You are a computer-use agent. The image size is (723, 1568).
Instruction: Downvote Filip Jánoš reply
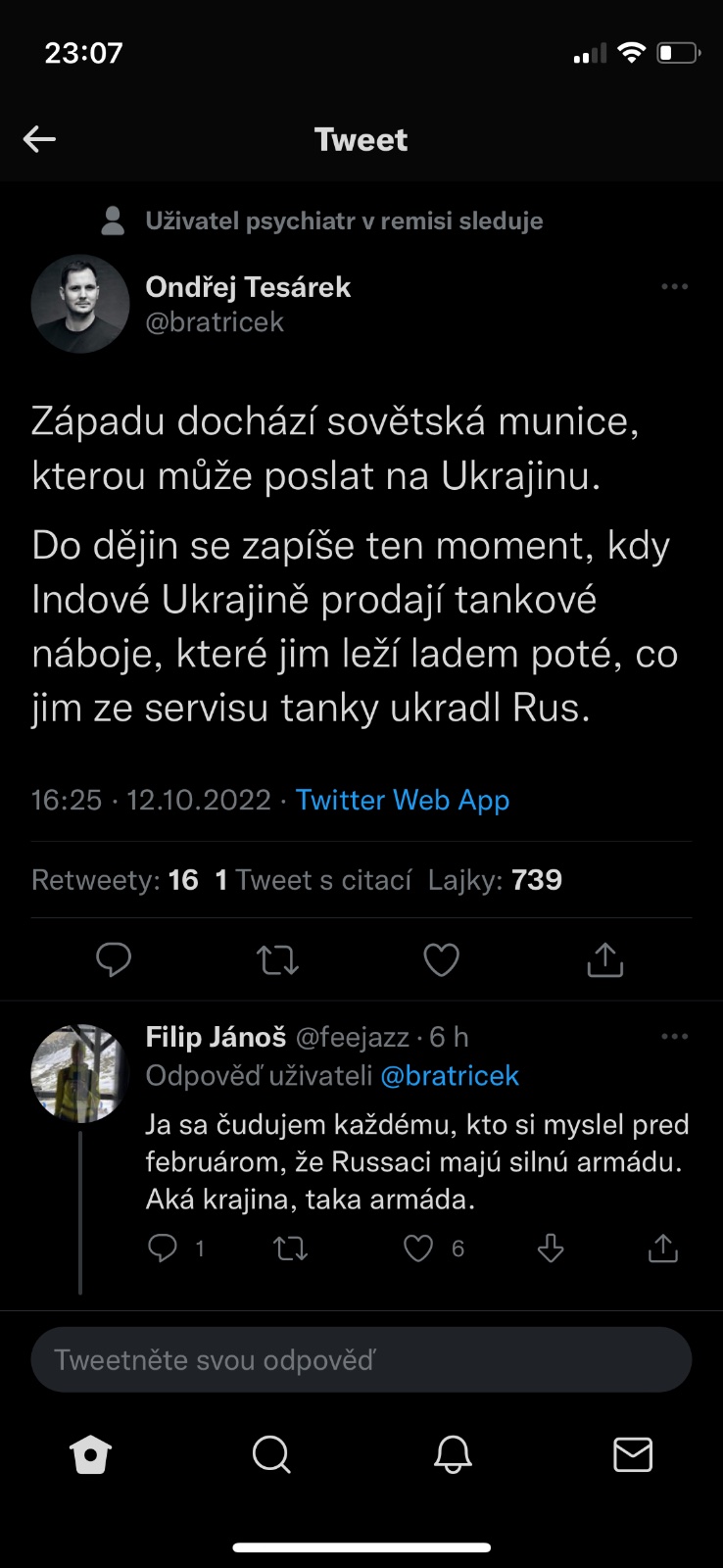[x=551, y=1248]
